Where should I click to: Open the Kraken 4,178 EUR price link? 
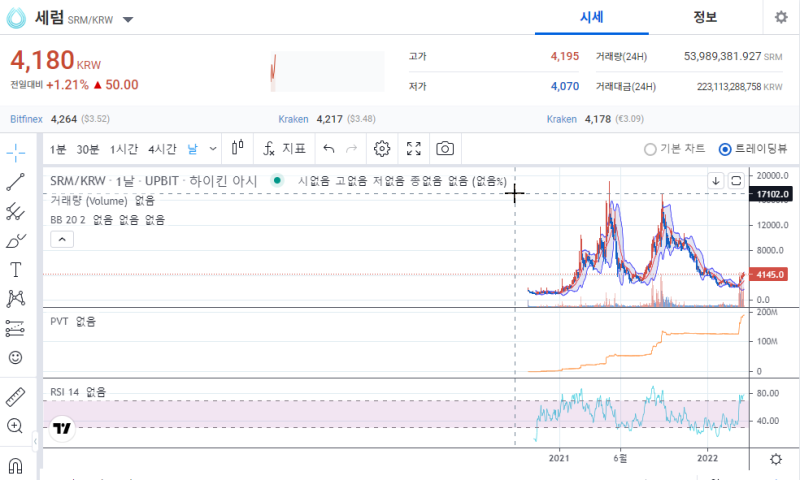tap(562, 119)
